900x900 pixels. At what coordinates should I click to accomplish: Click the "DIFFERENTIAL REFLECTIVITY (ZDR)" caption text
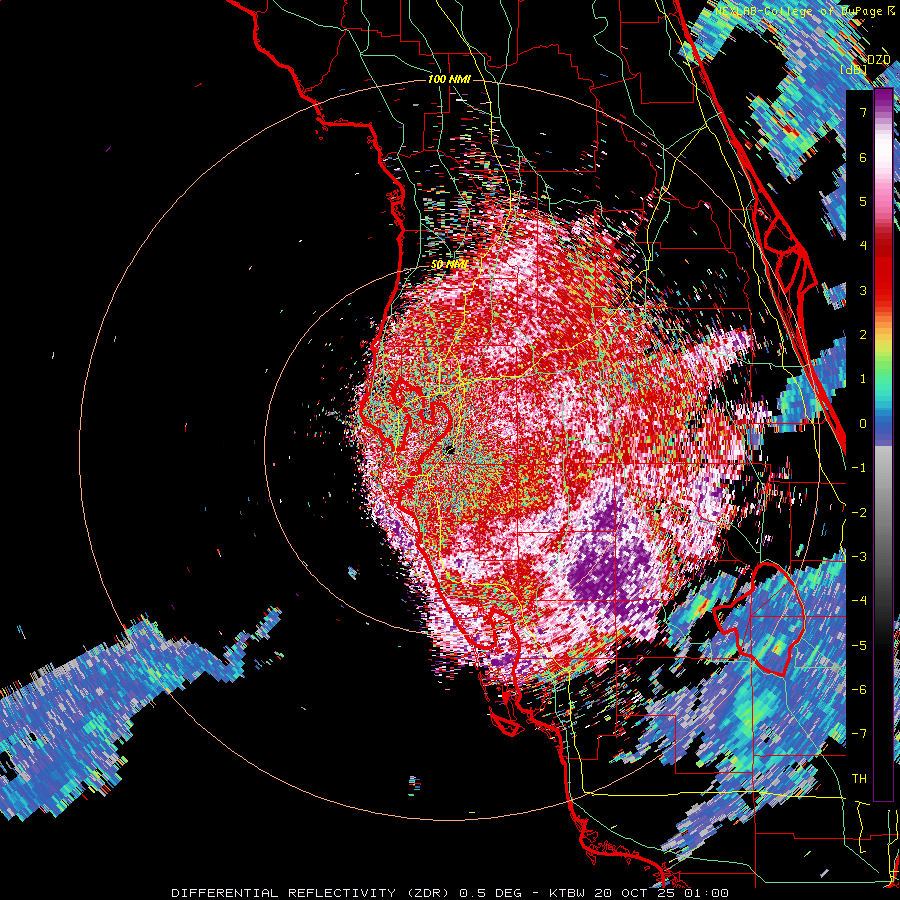coord(312,893)
